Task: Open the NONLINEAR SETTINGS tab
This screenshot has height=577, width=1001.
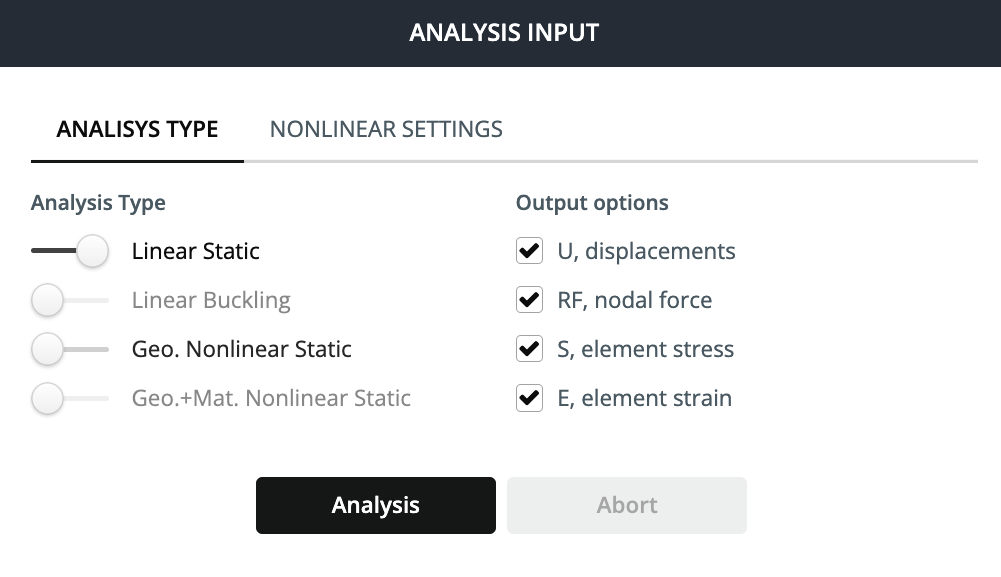Action: tap(386, 130)
